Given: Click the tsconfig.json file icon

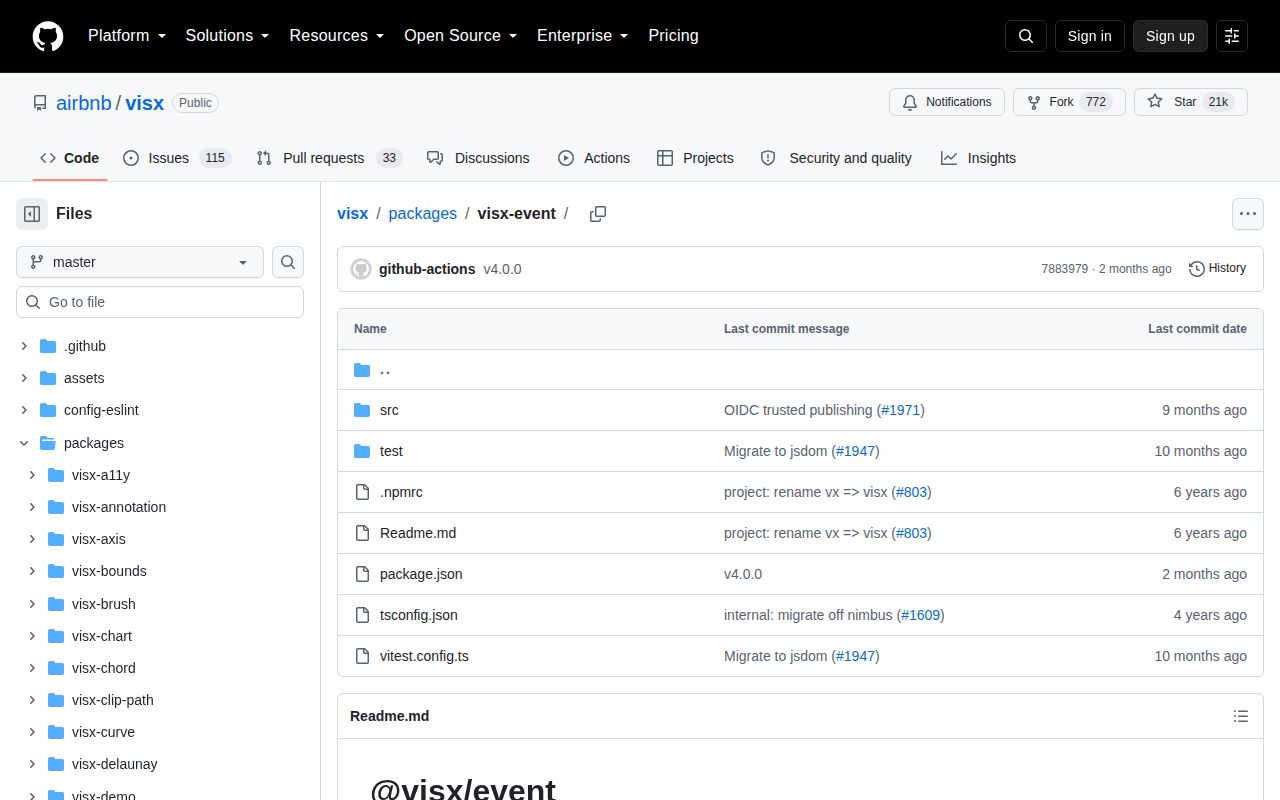Looking at the screenshot, I should [362, 615].
